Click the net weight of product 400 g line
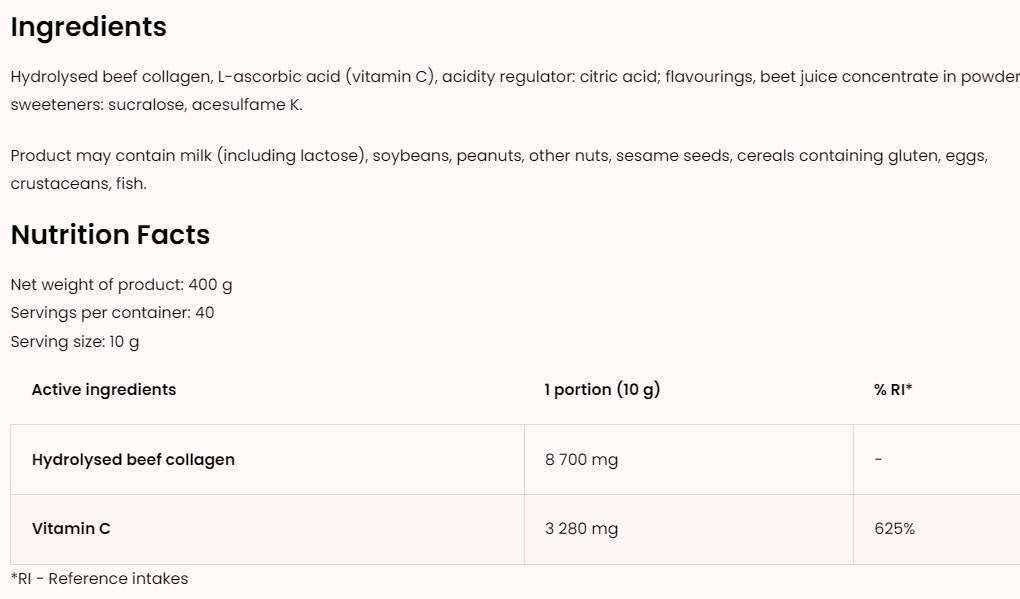1020x599 pixels. [121, 284]
